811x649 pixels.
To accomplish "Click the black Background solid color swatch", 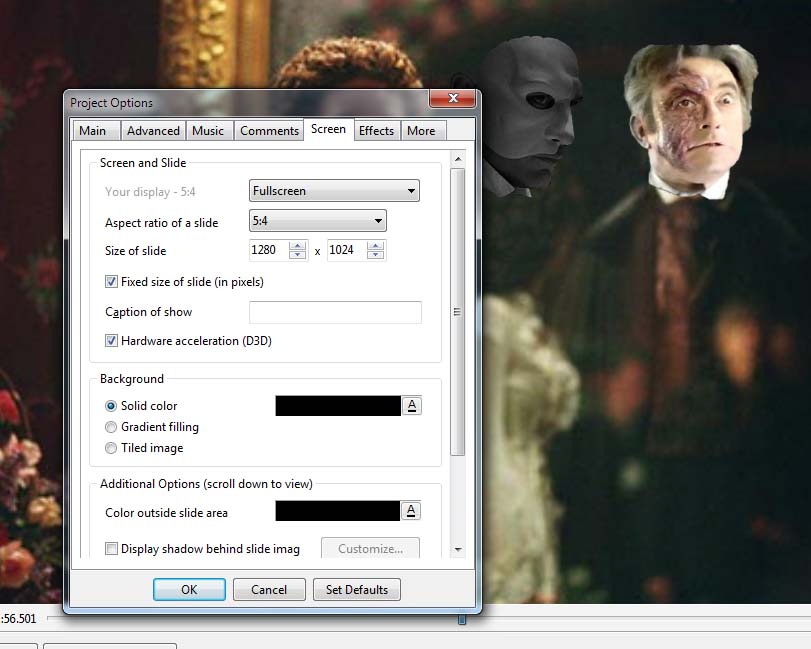I will pos(338,406).
